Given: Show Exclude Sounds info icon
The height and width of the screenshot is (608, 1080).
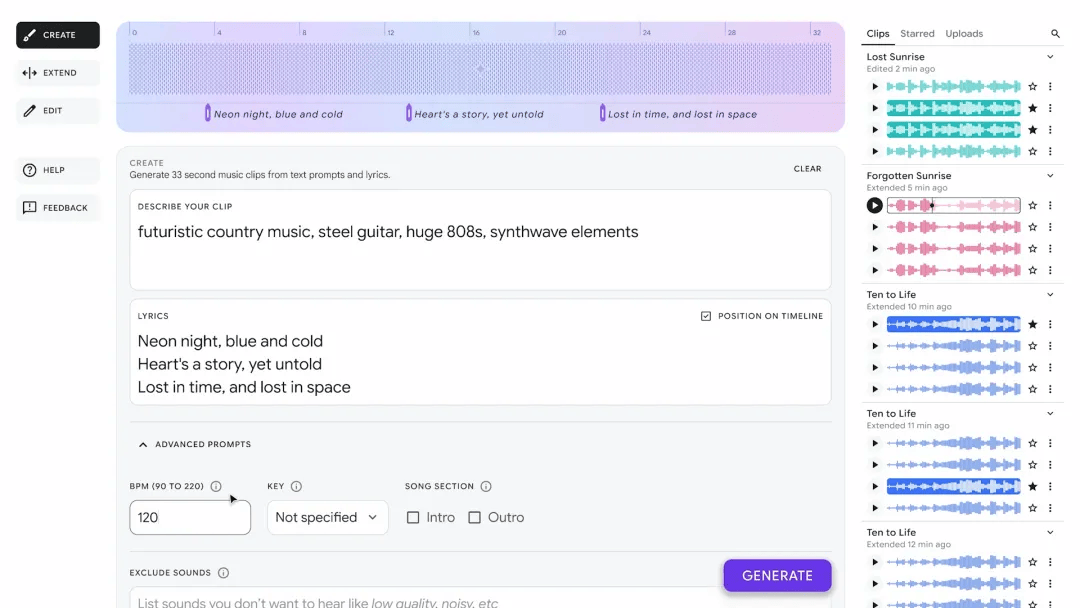Looking at the screenshot, I should (x=223, y=573).
